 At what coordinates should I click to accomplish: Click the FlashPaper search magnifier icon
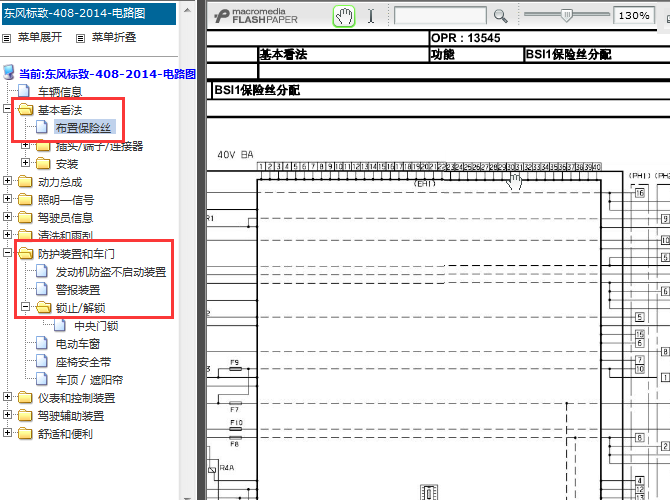500,16
